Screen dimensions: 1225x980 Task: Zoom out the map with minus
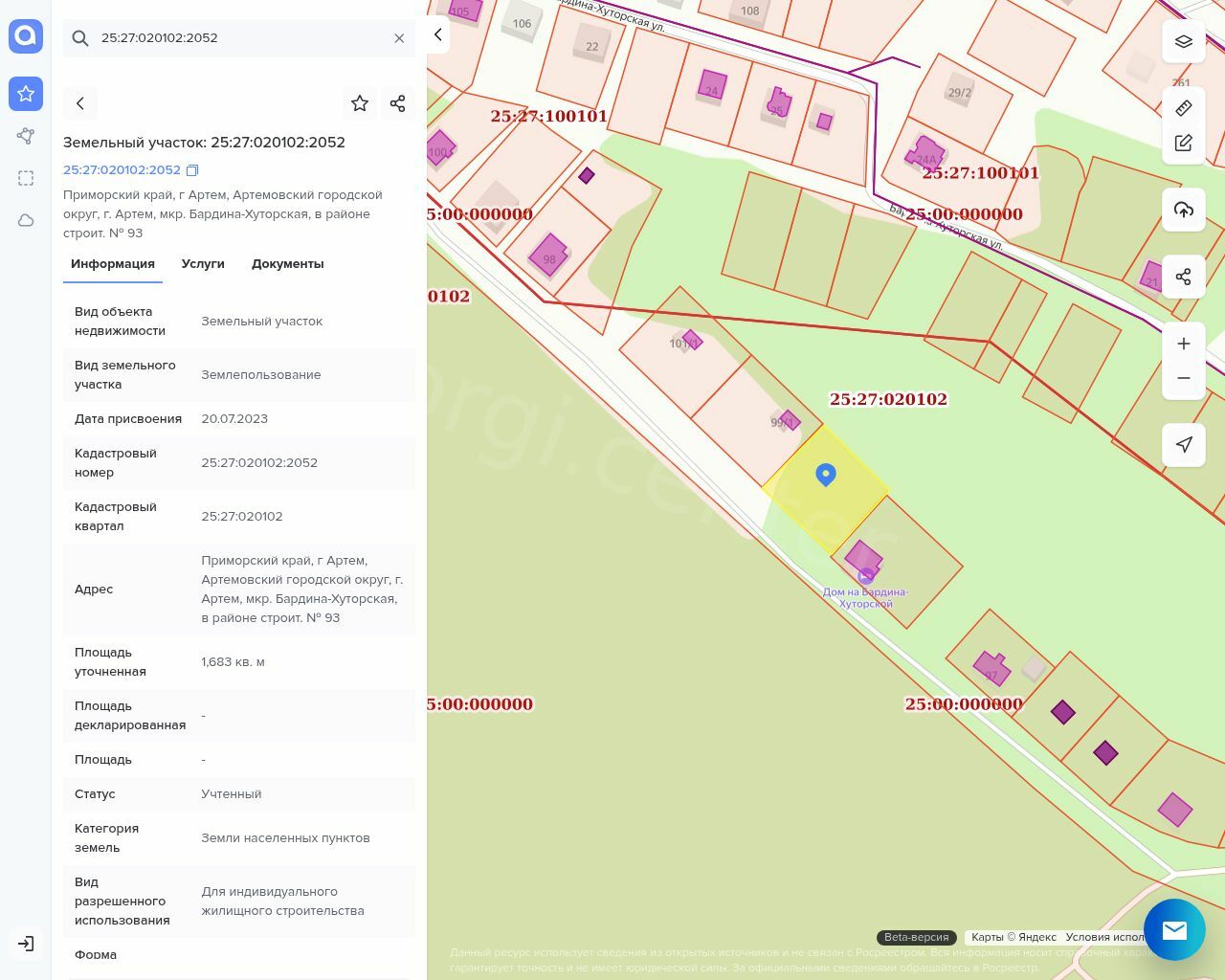1184,378
